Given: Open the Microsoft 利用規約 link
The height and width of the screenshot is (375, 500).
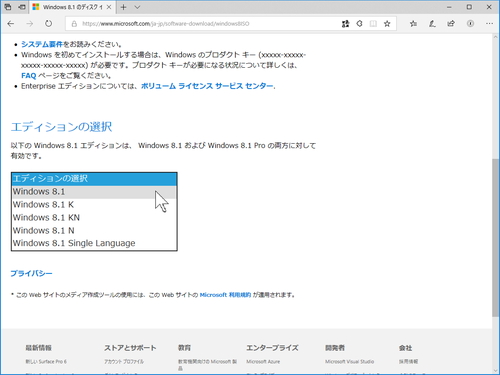Looking at the screenshot, I should click(x=225, y=295).
